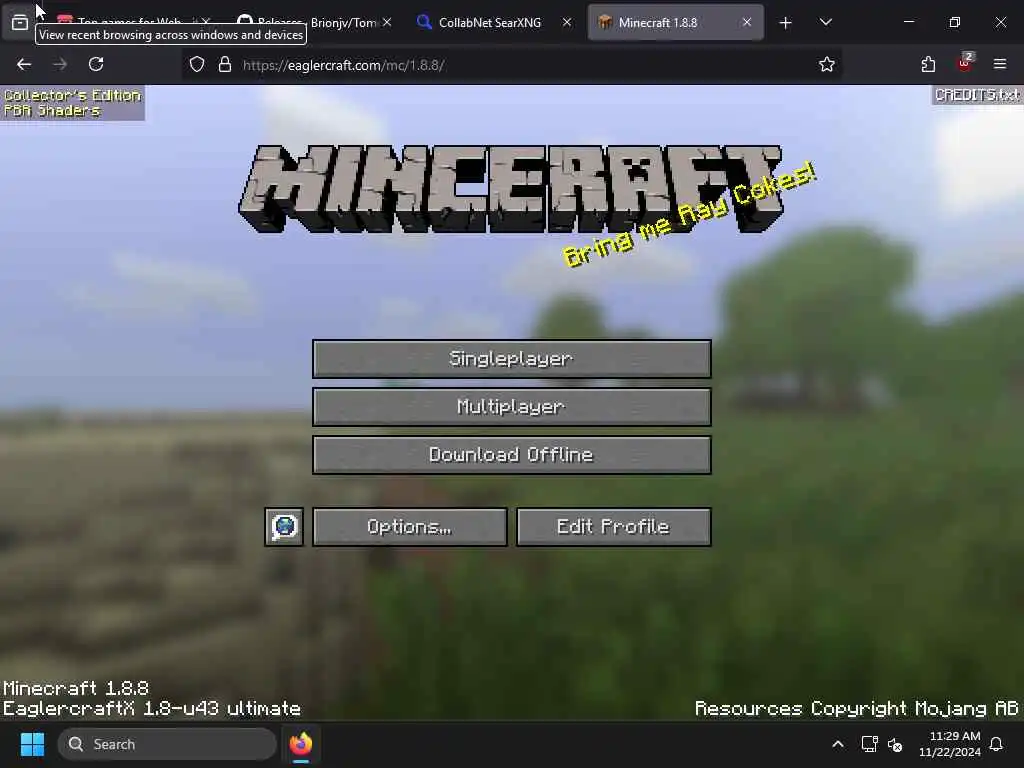
Task: Open the notifications bell icon
Action: 997,744
